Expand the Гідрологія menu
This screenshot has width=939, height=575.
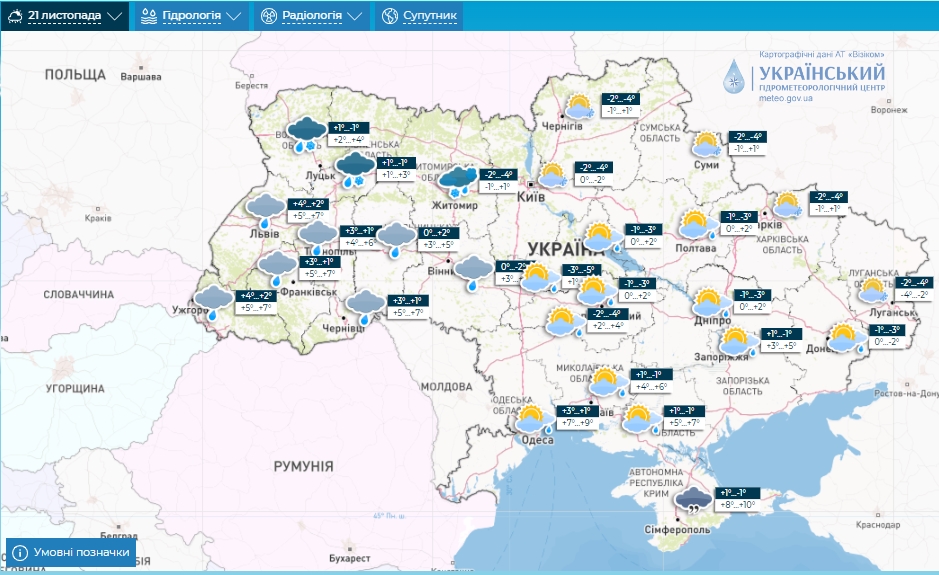click(191, 16)
